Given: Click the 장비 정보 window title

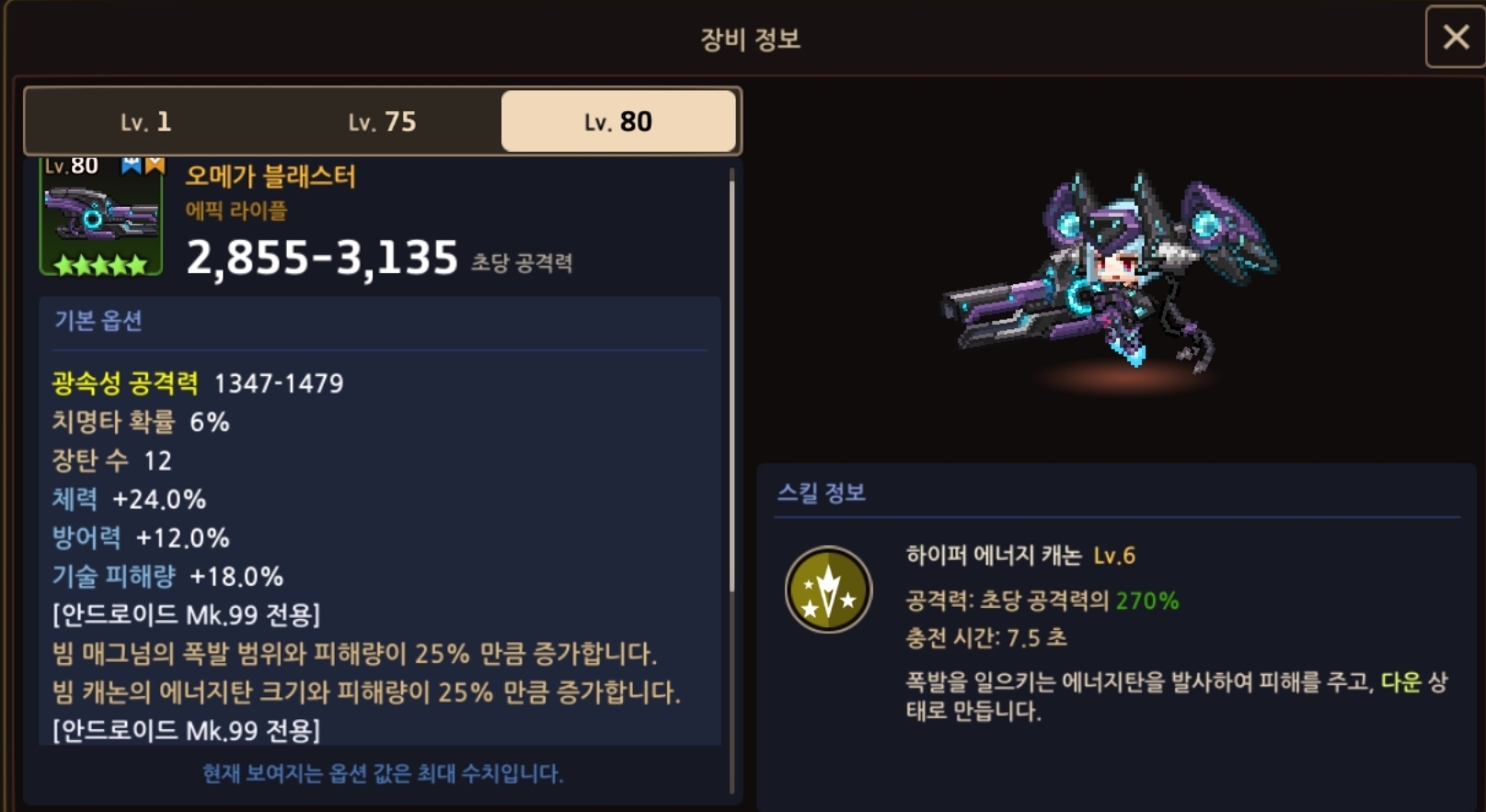Looking at the screenshot, I should click(x=750, y=40).
